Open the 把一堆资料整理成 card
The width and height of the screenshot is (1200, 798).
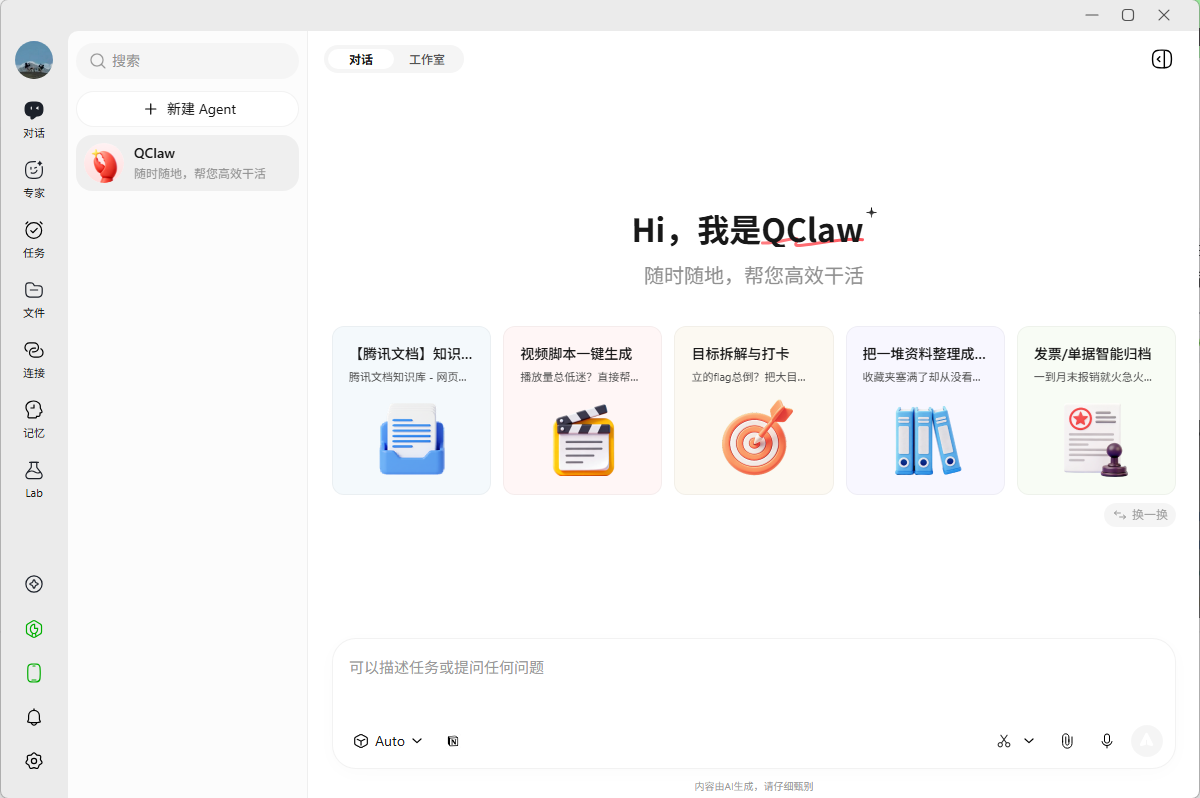925,410
